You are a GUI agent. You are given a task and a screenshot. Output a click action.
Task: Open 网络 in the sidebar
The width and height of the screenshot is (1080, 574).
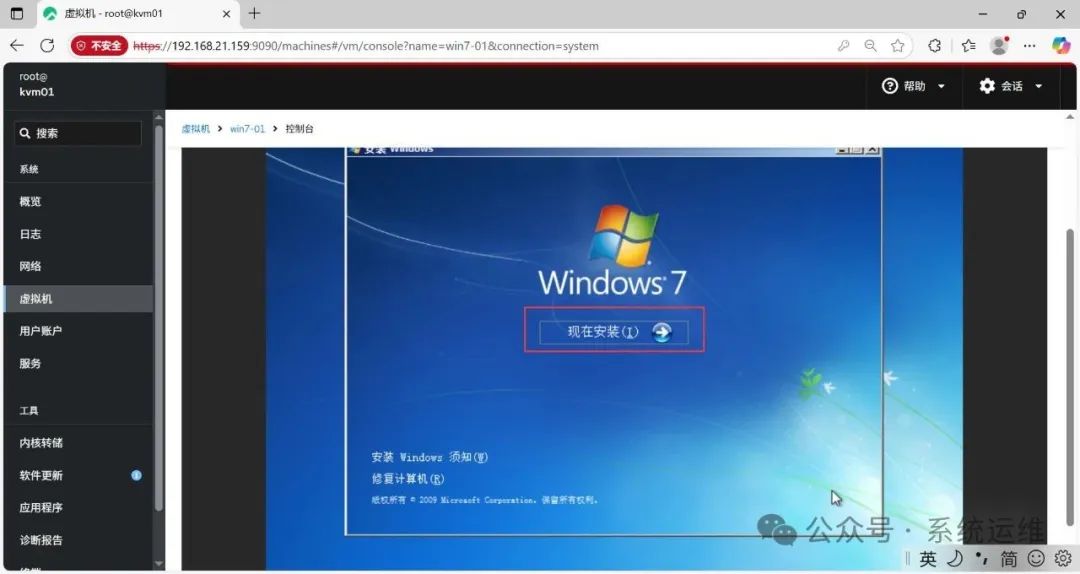click(30, 267)
